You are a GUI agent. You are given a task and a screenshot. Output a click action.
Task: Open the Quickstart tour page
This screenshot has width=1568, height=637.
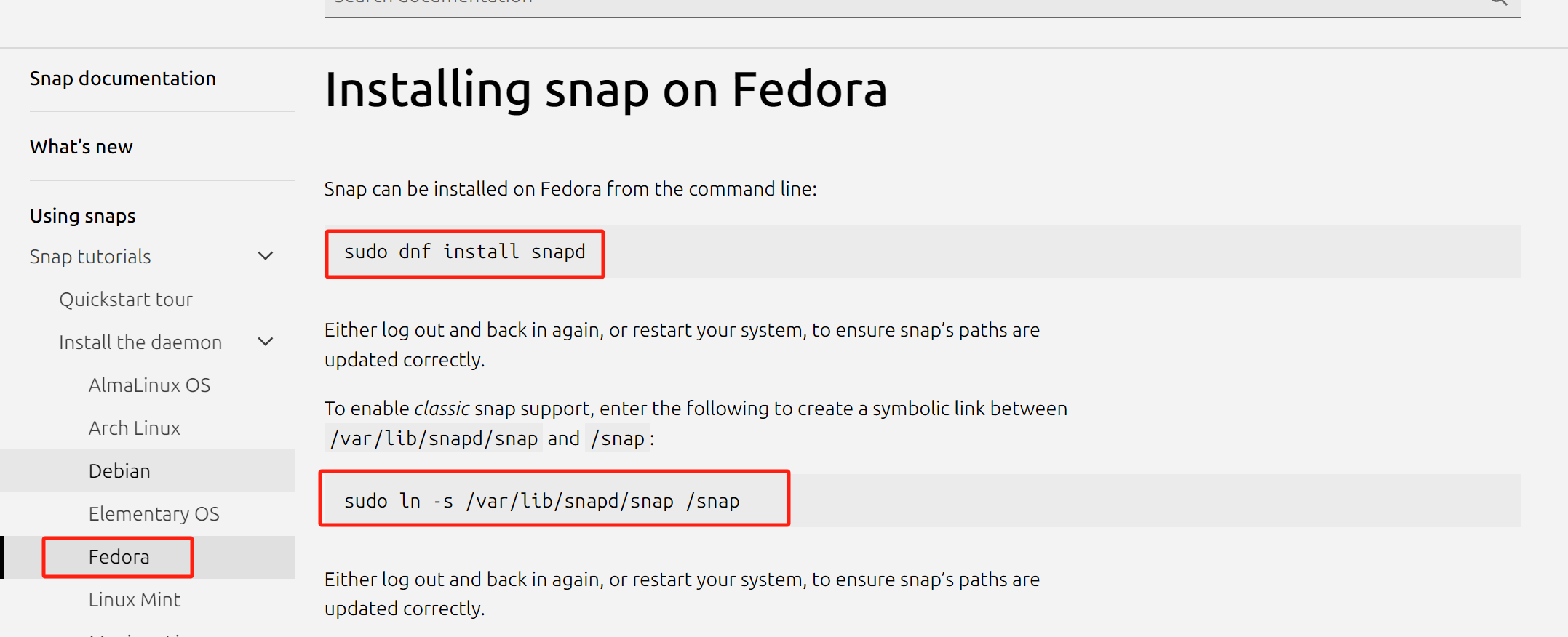[x=126, y=300]
